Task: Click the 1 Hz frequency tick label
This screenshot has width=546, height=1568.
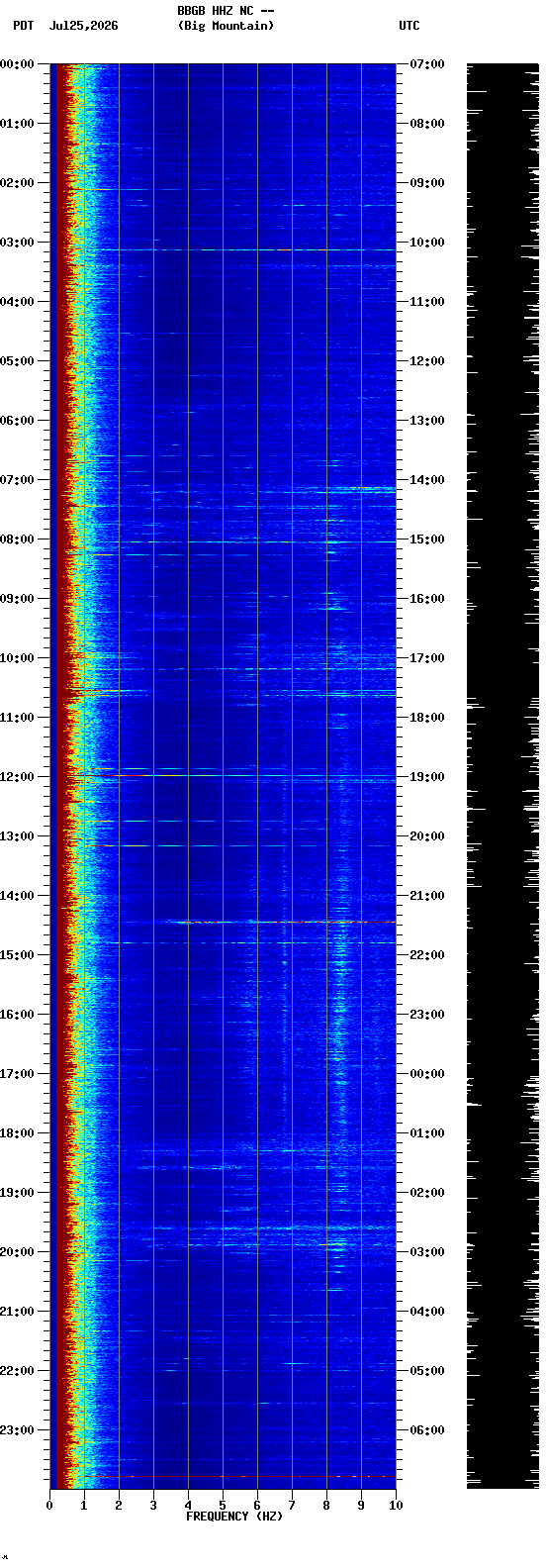Action: 84,1506
